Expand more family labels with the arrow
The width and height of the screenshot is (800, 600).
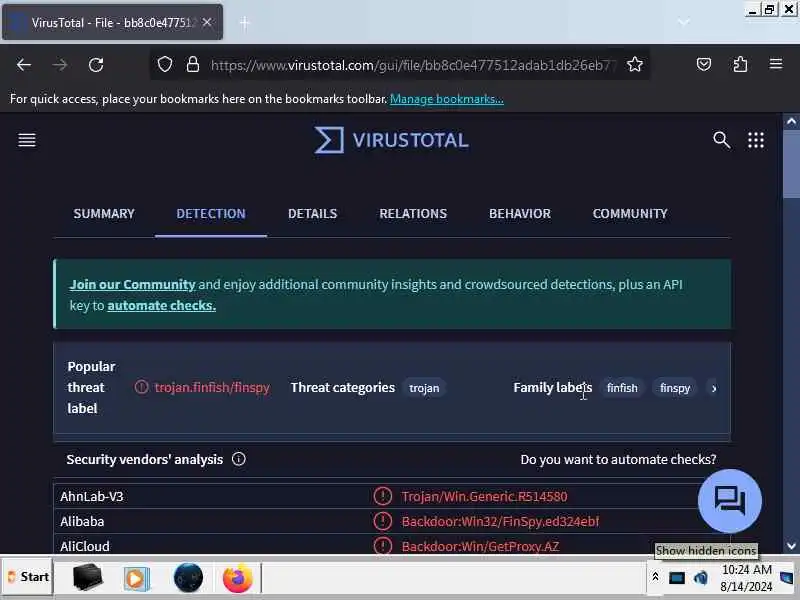click(x=714, y=388)
